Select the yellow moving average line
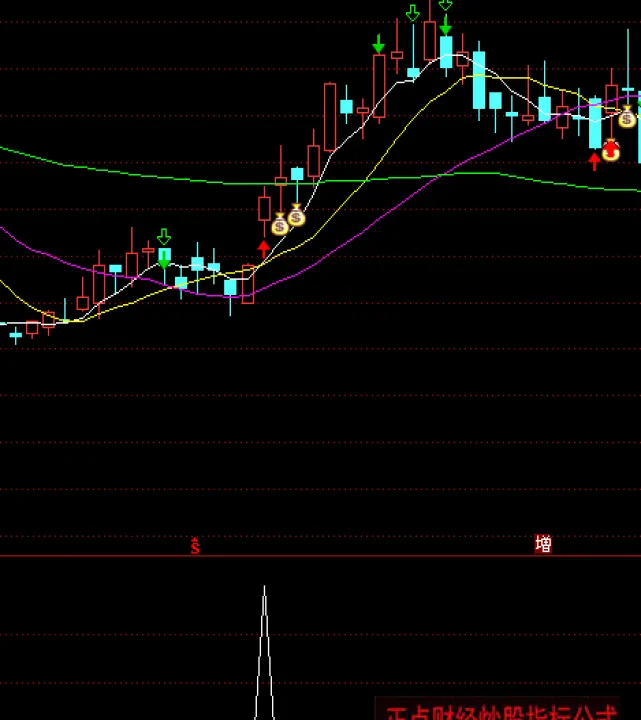The image size is (641, 720). [x=340, y=208]
